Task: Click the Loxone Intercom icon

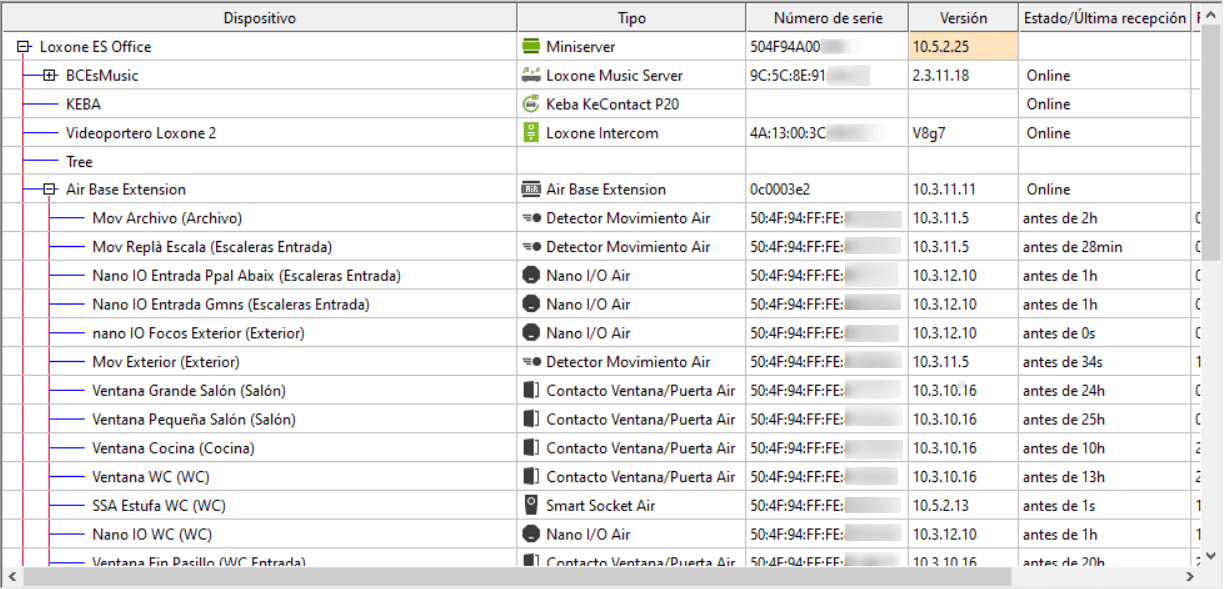Action: pos(531,133)
